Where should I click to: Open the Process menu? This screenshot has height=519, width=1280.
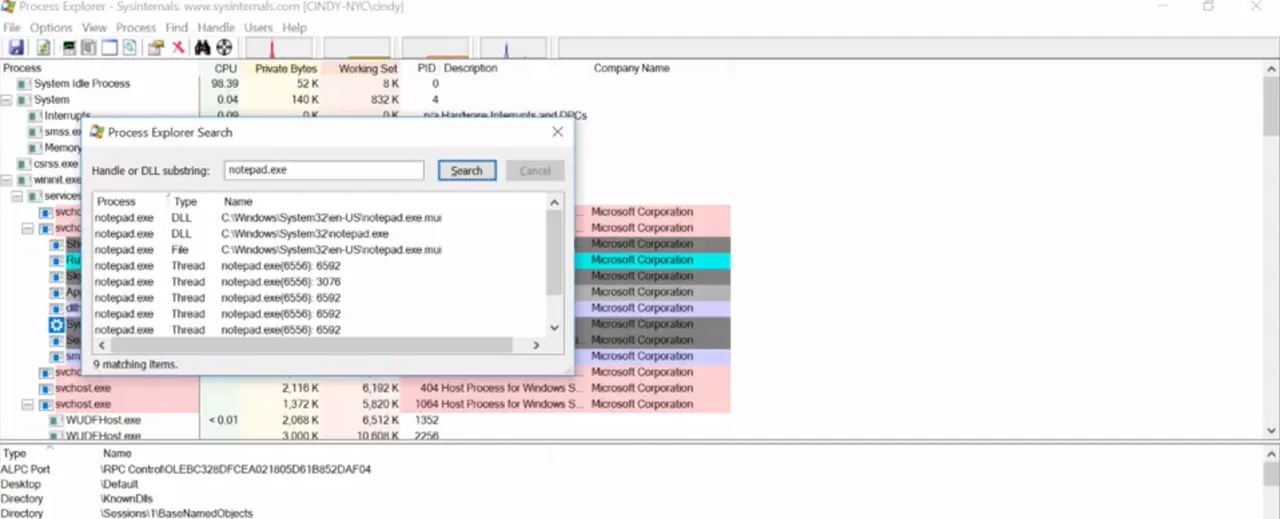click(136, 28)
